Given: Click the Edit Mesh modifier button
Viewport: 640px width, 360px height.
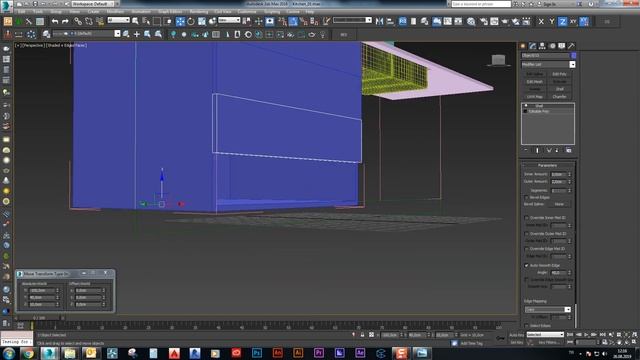Looking at the screenshot, I should pyautogui.click(x=534, y=82).
